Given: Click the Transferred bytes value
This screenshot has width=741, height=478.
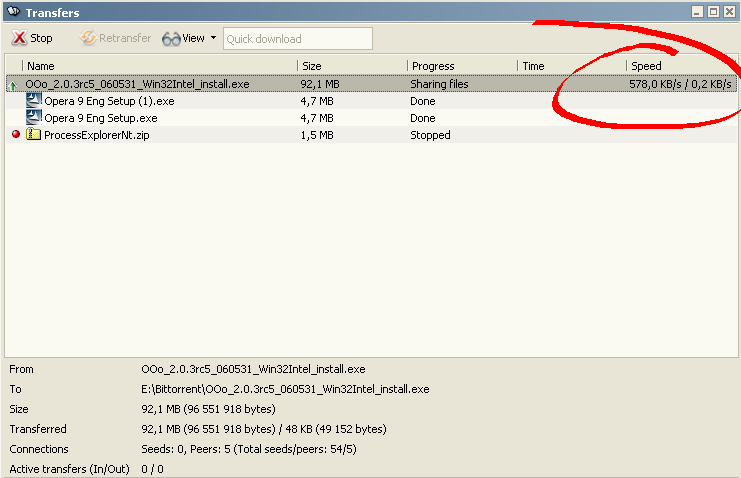Looking at the screenshot, I should (264, 429).
